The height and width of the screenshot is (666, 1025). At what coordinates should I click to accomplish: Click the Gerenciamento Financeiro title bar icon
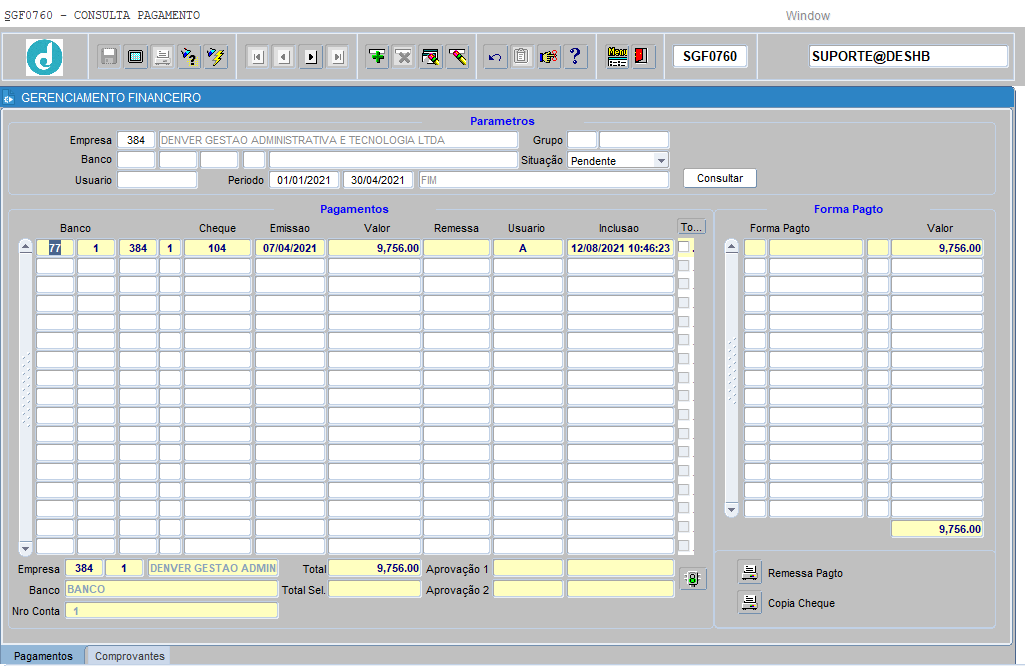pyautogui.click(x=8, y=98)
